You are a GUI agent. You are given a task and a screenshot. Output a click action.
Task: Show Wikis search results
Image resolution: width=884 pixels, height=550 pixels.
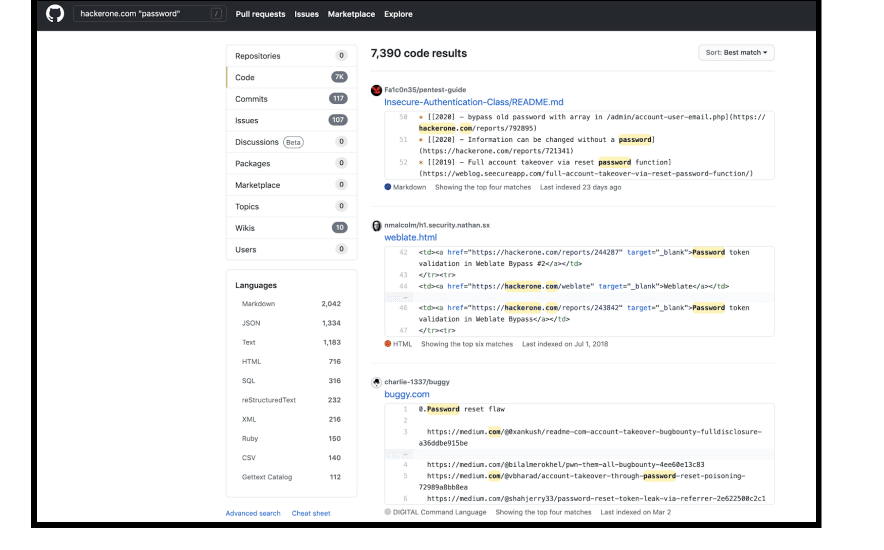[245, 228]
